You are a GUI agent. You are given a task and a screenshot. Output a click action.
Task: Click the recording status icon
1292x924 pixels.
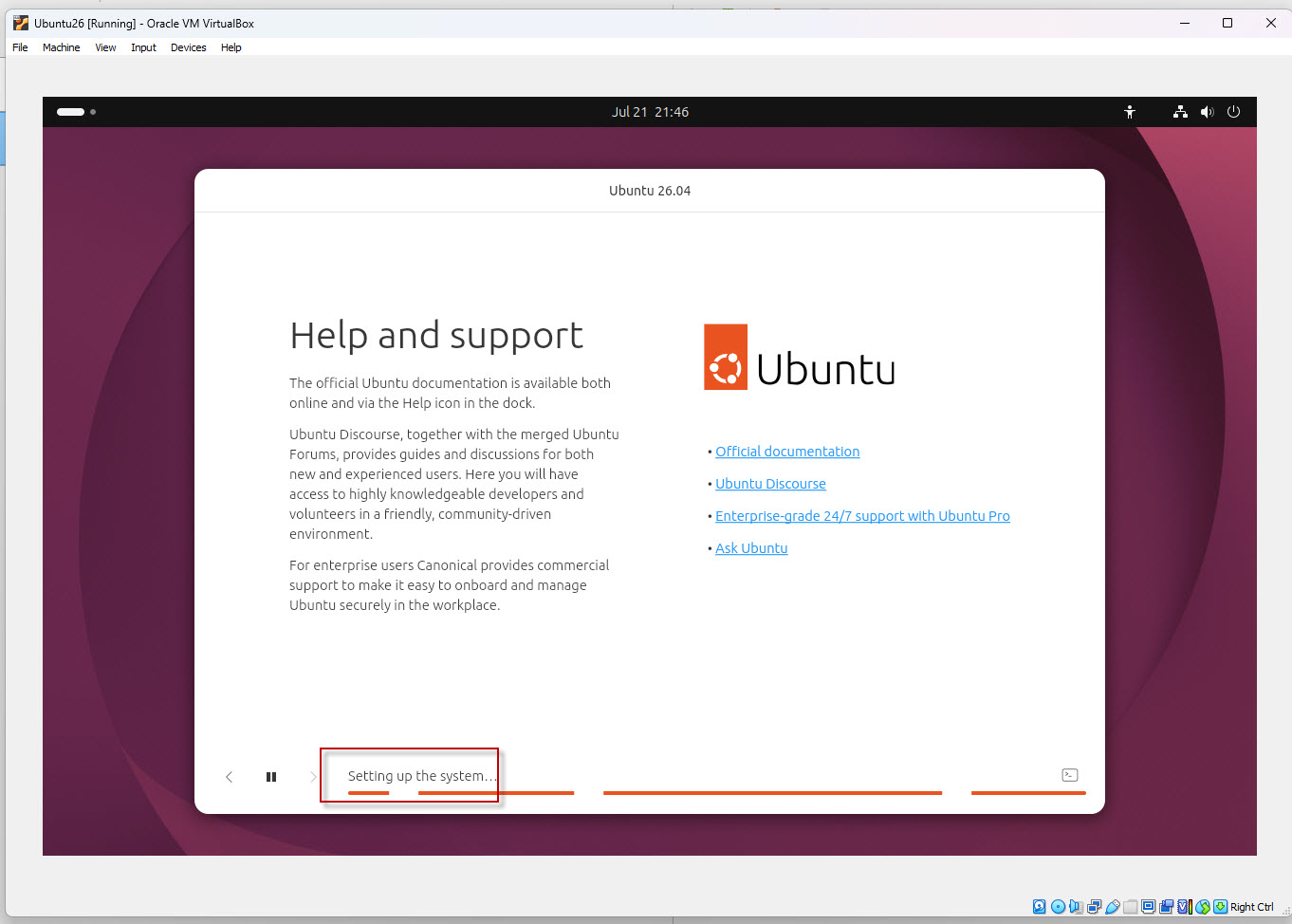click(x=1167, y=907)
